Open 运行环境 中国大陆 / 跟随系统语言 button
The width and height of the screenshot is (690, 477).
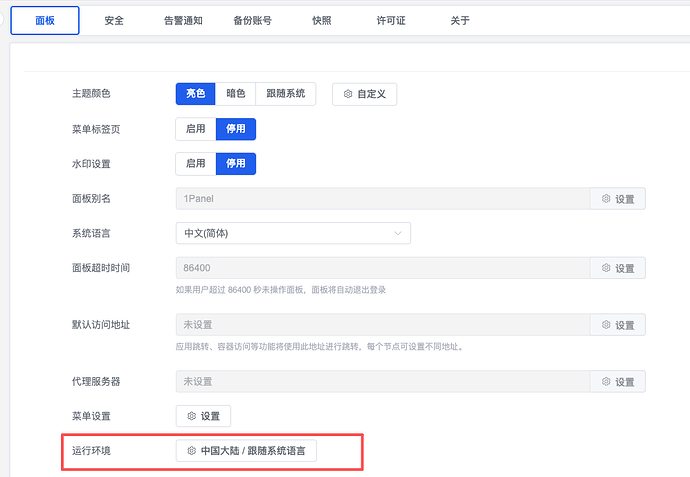(246, 451)
